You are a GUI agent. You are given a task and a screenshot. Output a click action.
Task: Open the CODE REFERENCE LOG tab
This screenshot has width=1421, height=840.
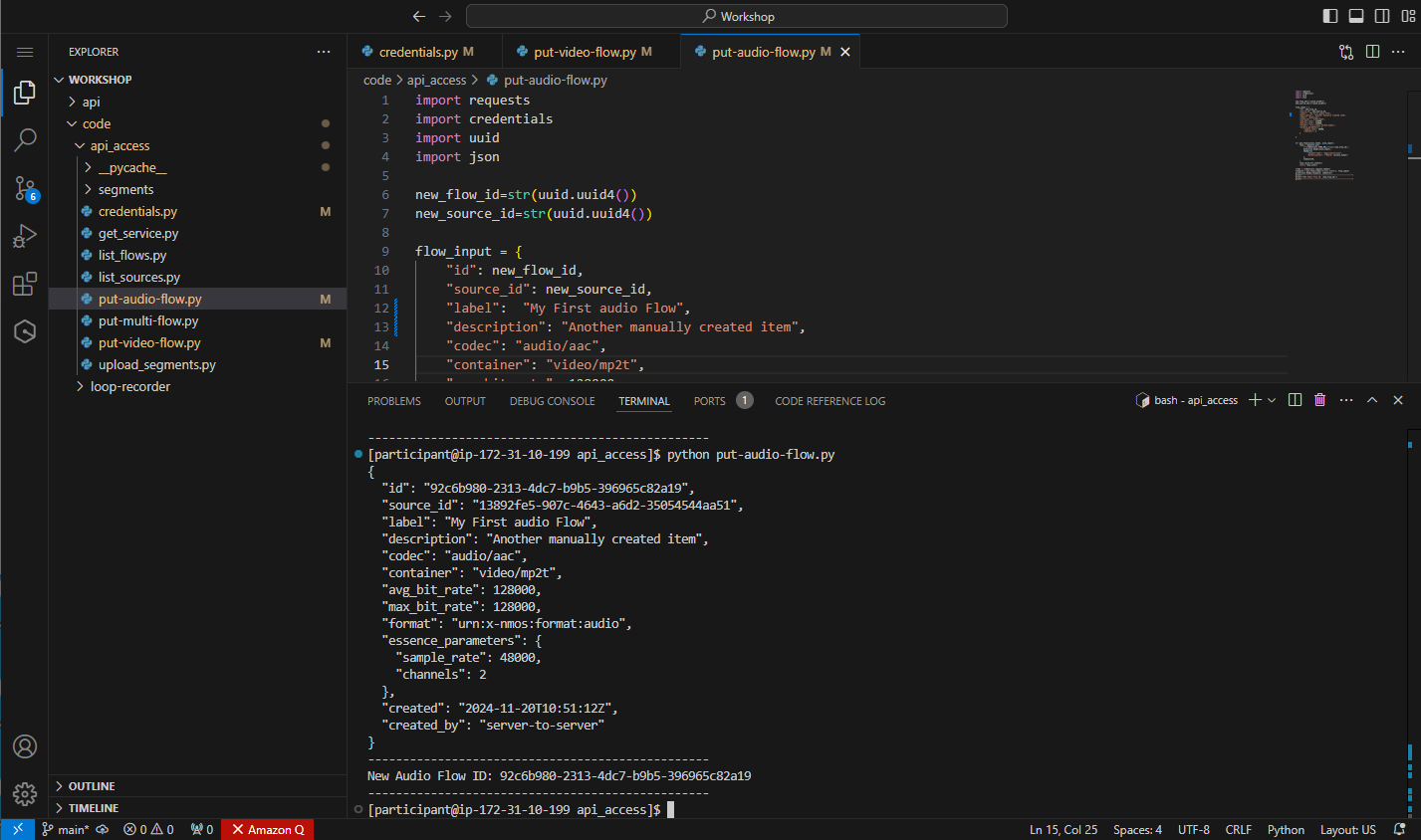point(830,401)
